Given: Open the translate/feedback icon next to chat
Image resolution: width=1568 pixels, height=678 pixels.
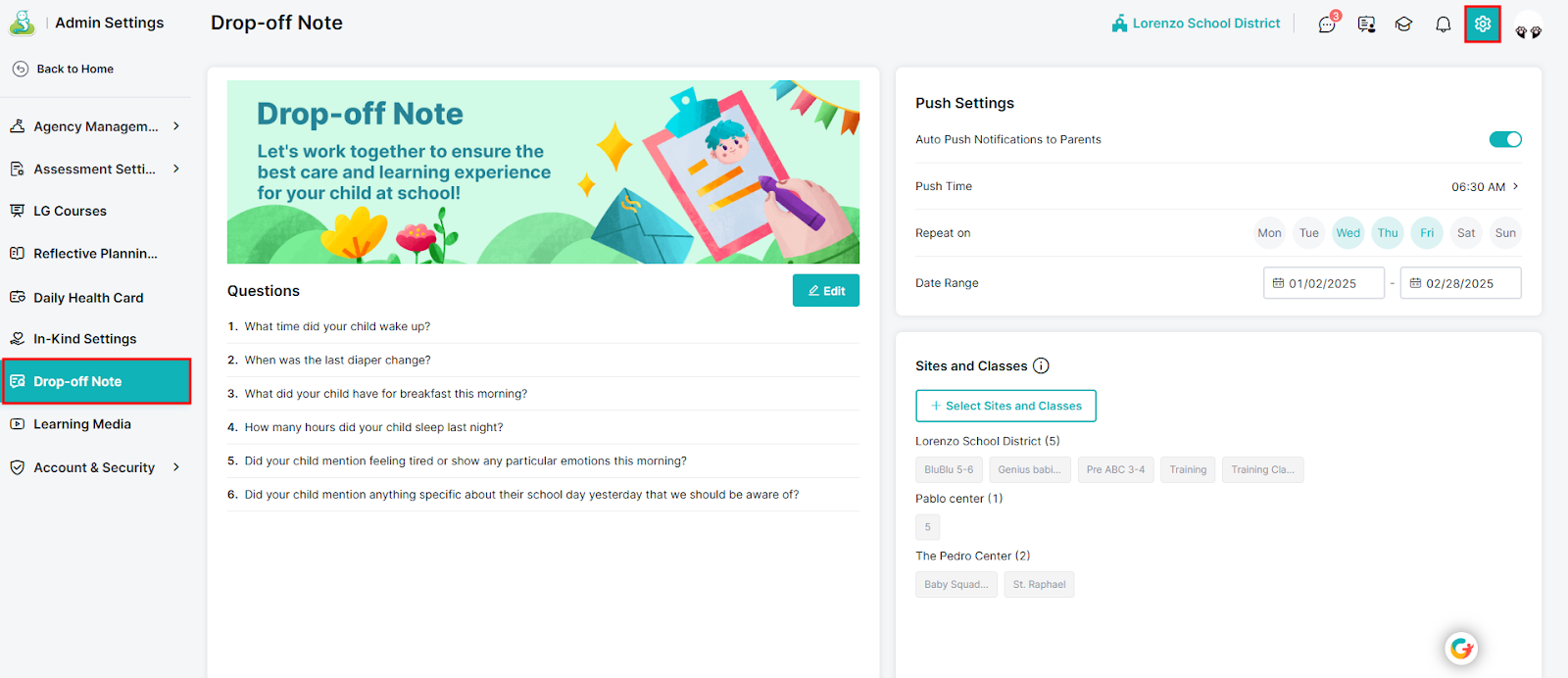Looking at the screenshot, I should [x=1366, y=24].
